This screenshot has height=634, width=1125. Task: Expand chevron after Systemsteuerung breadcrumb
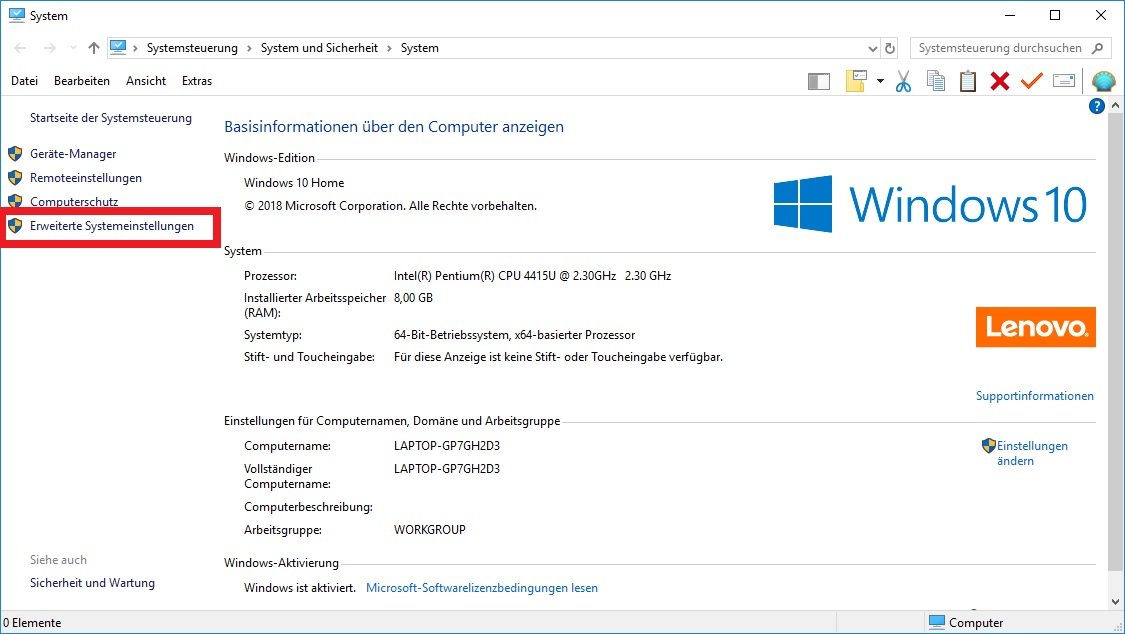[x=249, y=48]
